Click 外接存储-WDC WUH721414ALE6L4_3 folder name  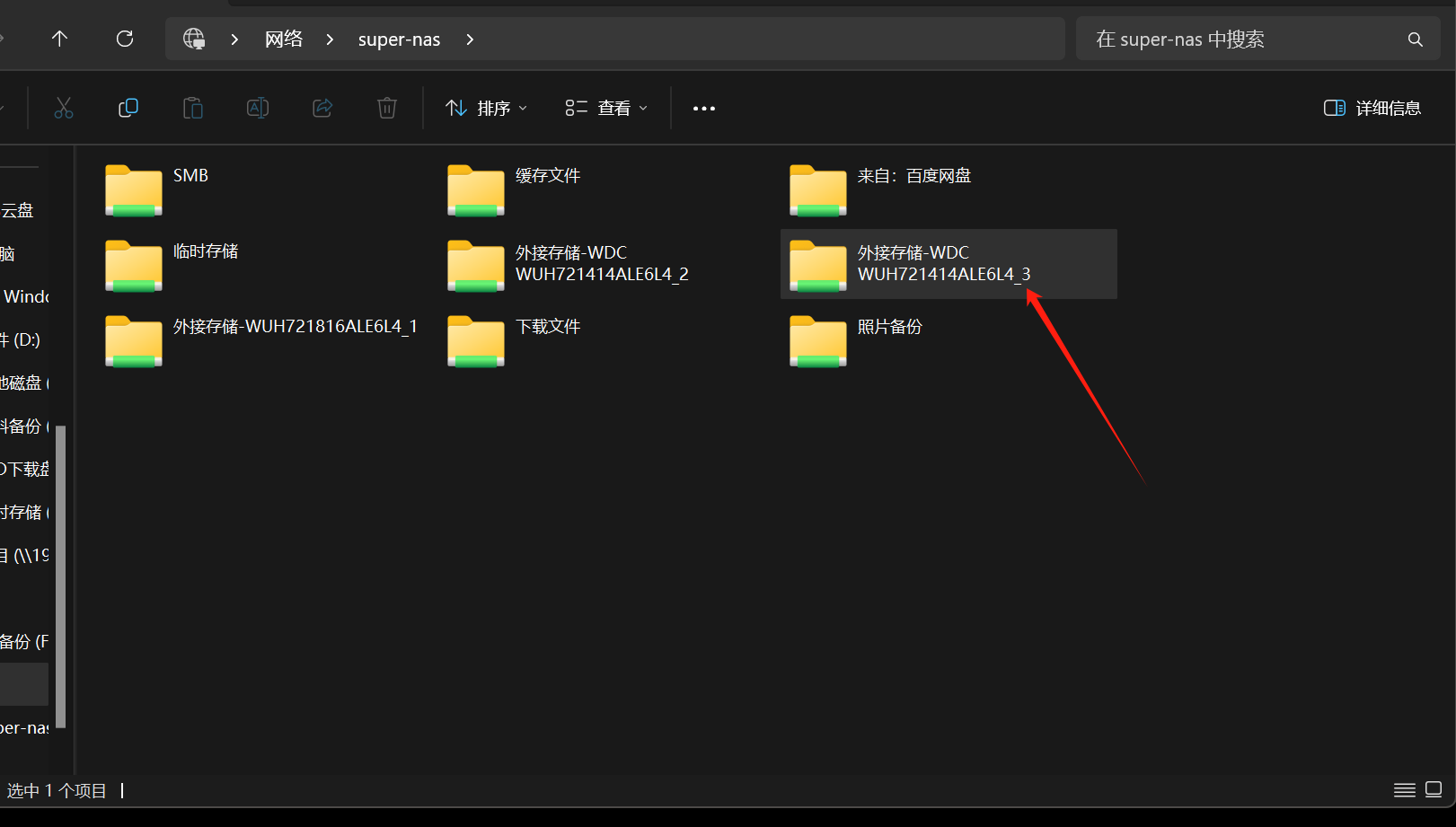pos(944,264)
